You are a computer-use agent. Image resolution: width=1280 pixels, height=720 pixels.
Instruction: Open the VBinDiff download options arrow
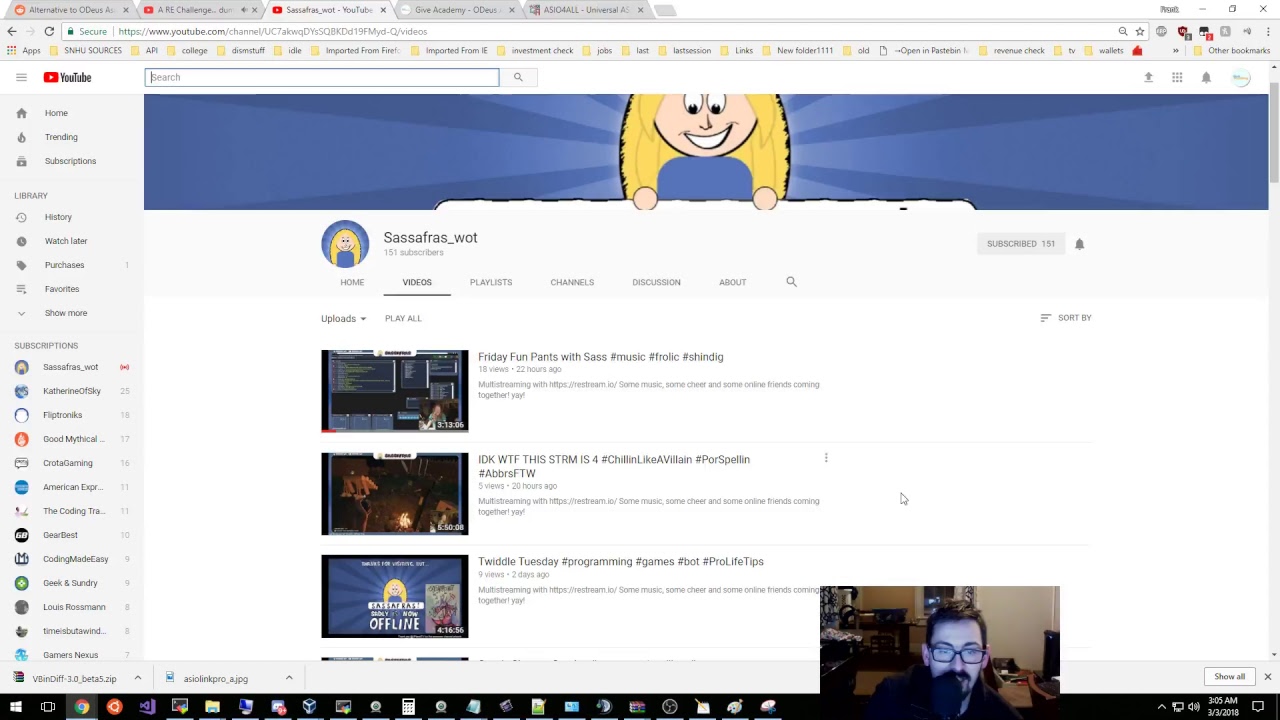[138, 678]
